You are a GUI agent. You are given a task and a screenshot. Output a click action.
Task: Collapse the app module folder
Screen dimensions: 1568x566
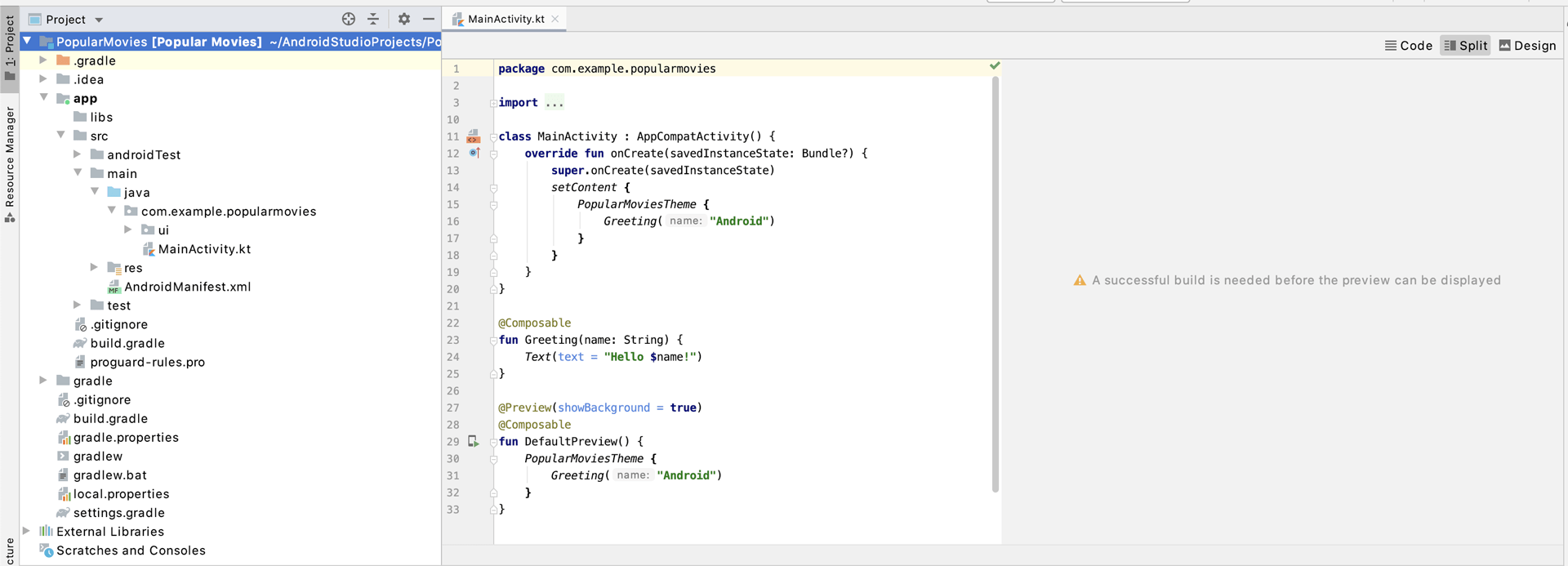43,97
